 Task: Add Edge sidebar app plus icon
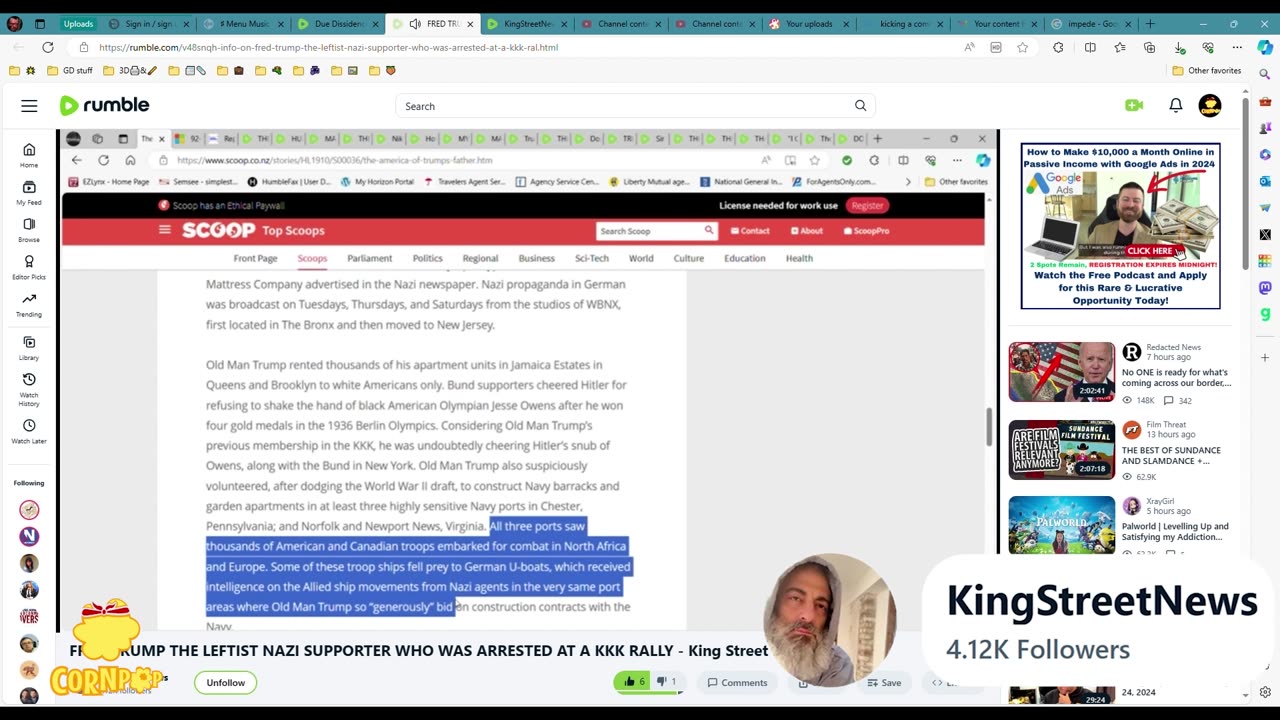tap(1265, 357)
